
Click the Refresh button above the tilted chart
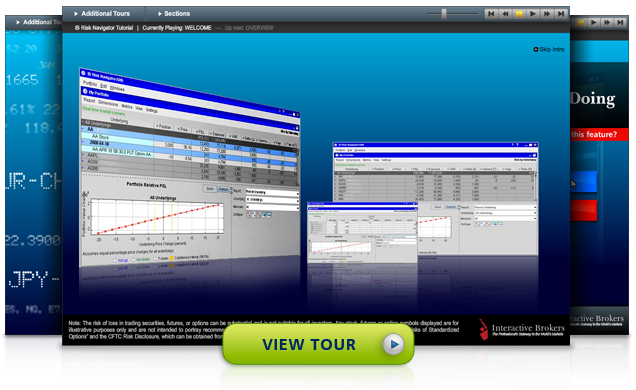click(223, 189)
